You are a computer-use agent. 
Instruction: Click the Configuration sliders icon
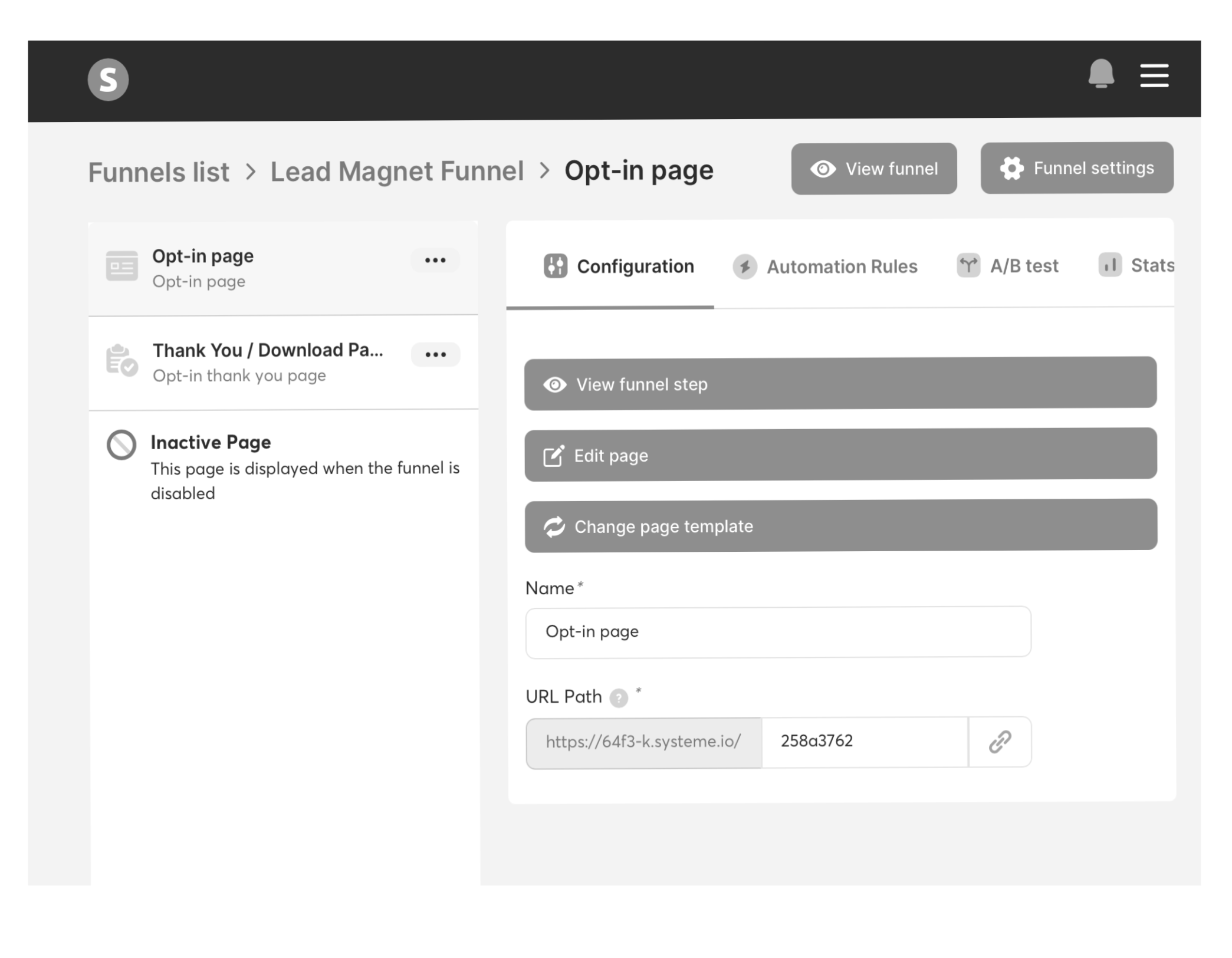click(x=555, y=266)
